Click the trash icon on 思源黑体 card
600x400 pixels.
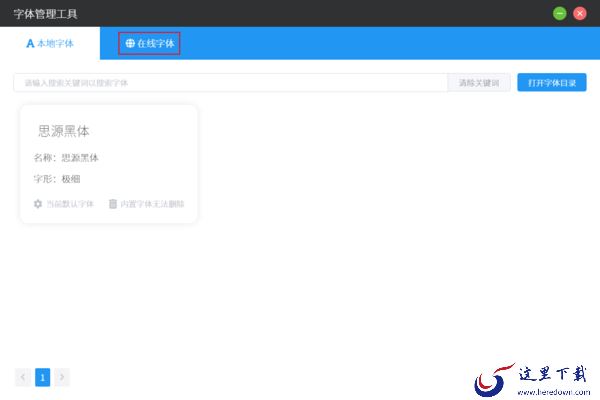coord(113,204)
